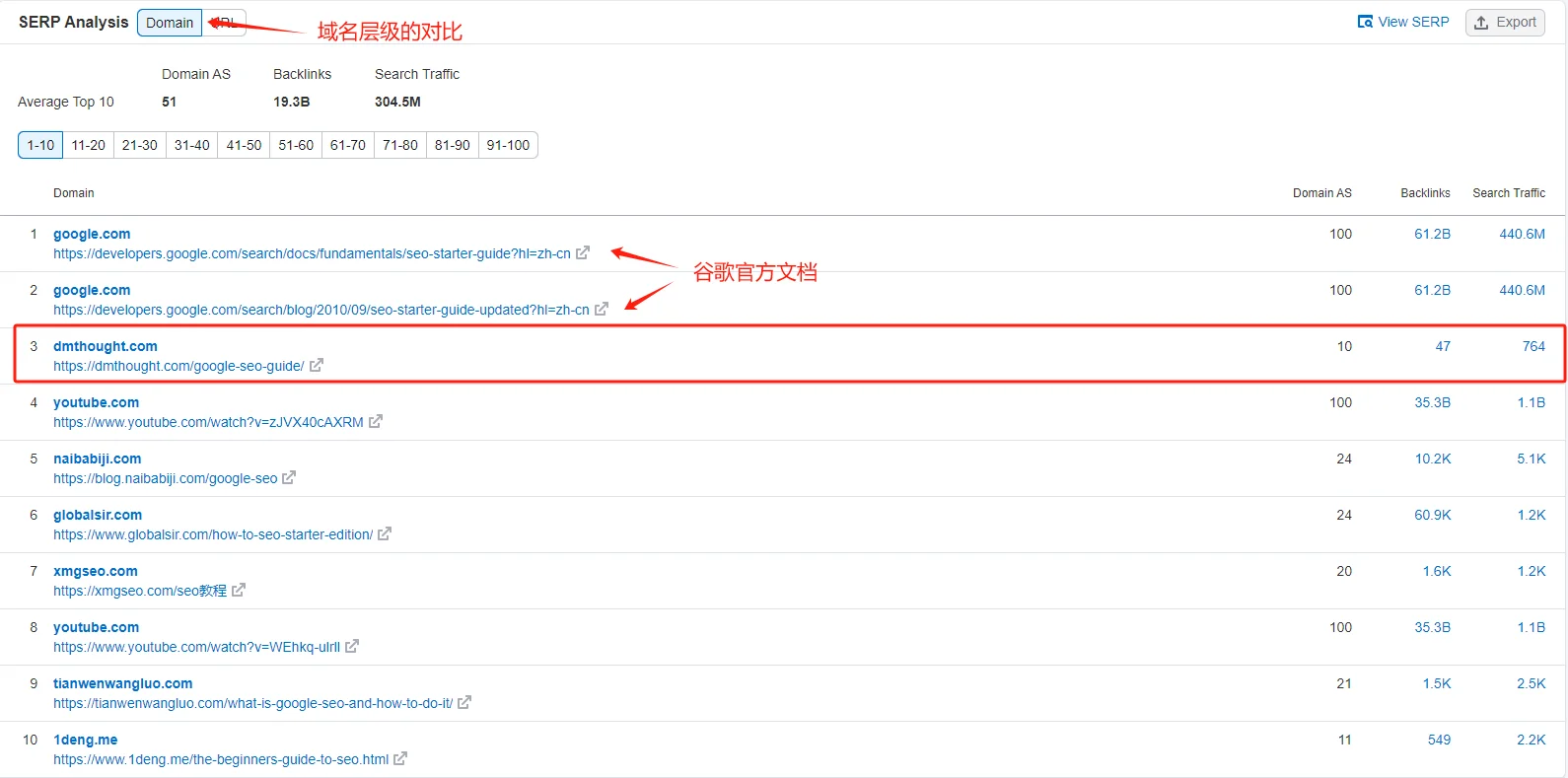Select the 61-70 results range tab
This screenshot has height=778, width=1568.
348,145
